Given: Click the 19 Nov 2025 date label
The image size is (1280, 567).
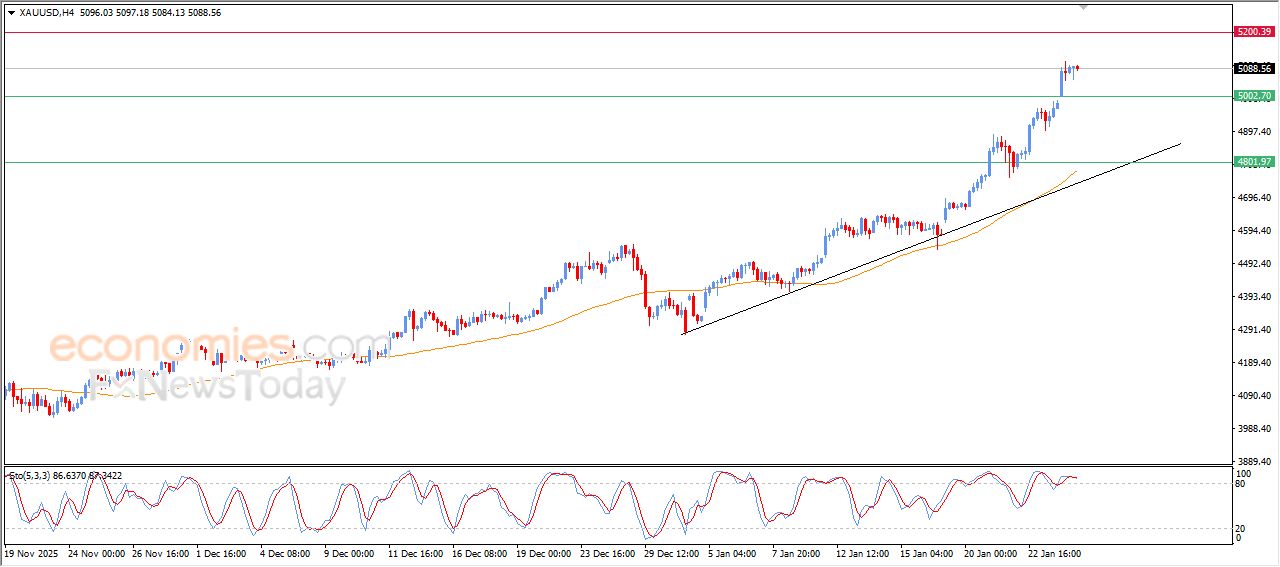Looking at the screenshot, I should pos(32,552).
